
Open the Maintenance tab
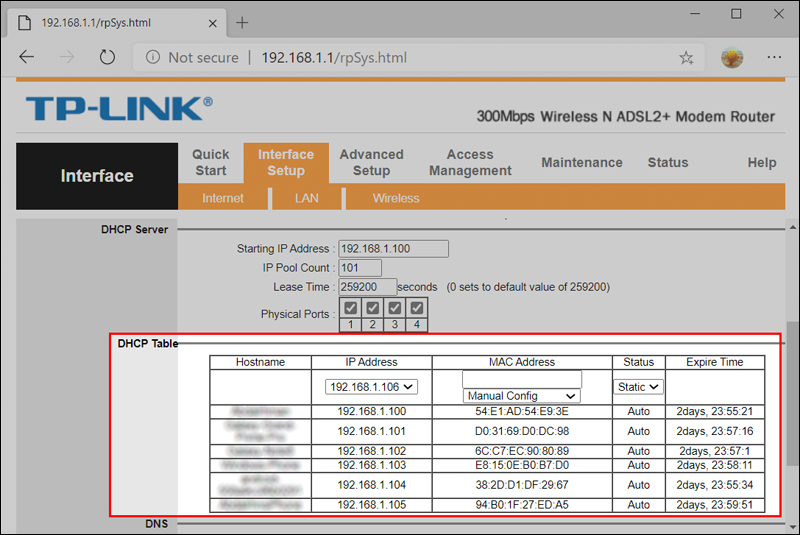tap(581, 162)
